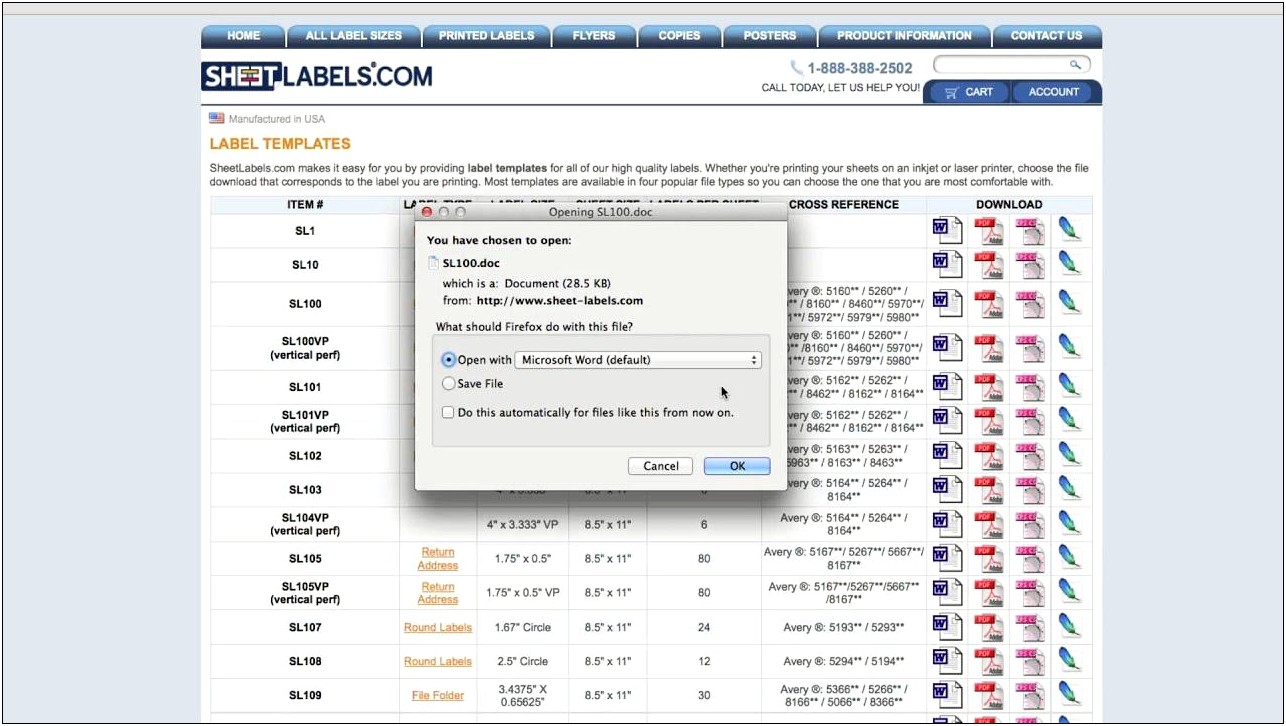The height and width of the screenshot is (726, 1286).
Task: Click the SheetLabels.com logo
Action: (x=317, y=76)
